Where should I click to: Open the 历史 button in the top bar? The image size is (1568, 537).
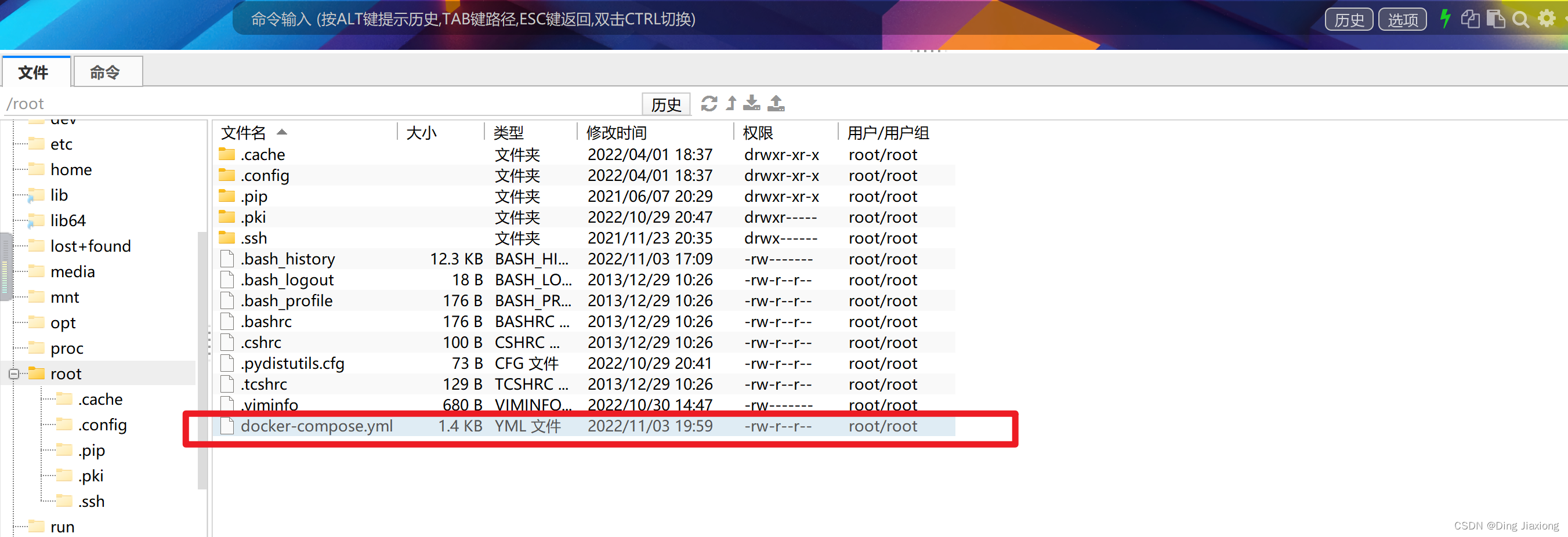click(1349, 20)
